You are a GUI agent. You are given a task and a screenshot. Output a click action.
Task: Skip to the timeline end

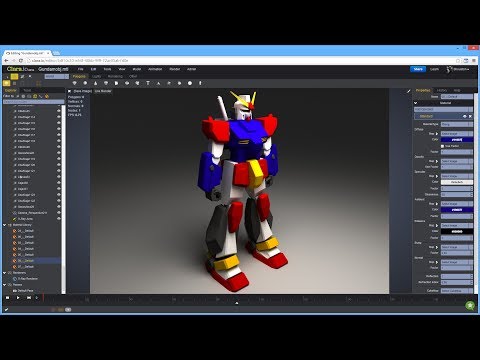29,298
